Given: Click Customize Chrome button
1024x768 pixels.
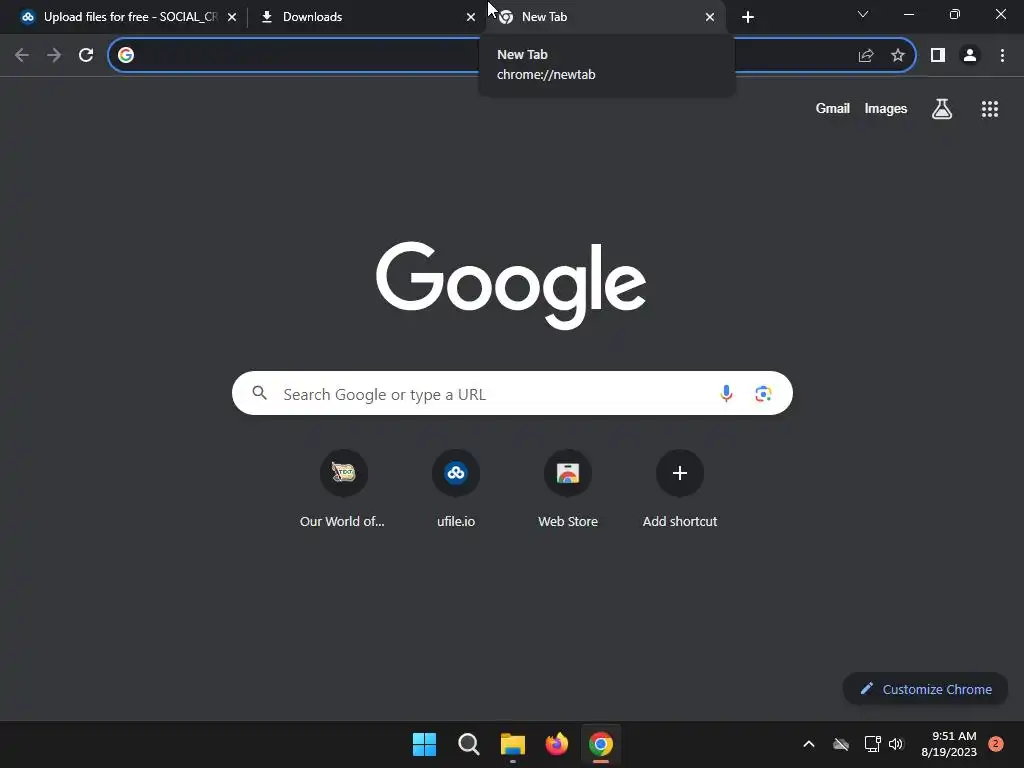Looking at the screenshot, I should point(925,689).
